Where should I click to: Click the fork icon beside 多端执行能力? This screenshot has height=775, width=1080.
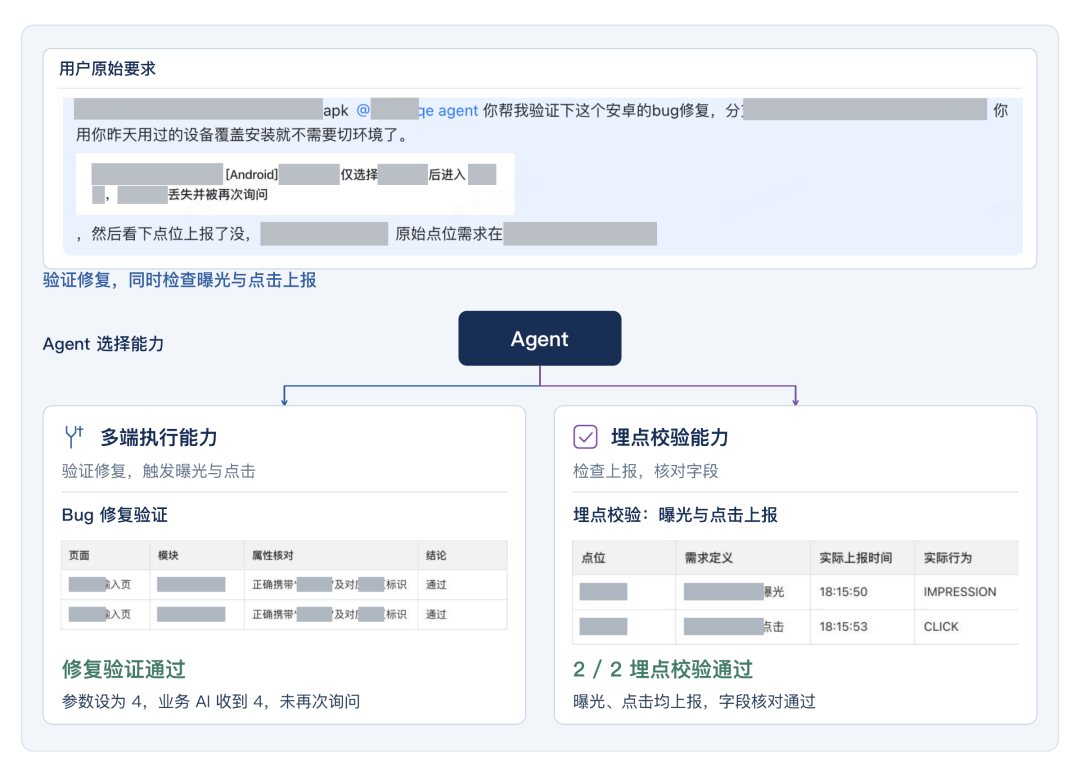point(74,437)
